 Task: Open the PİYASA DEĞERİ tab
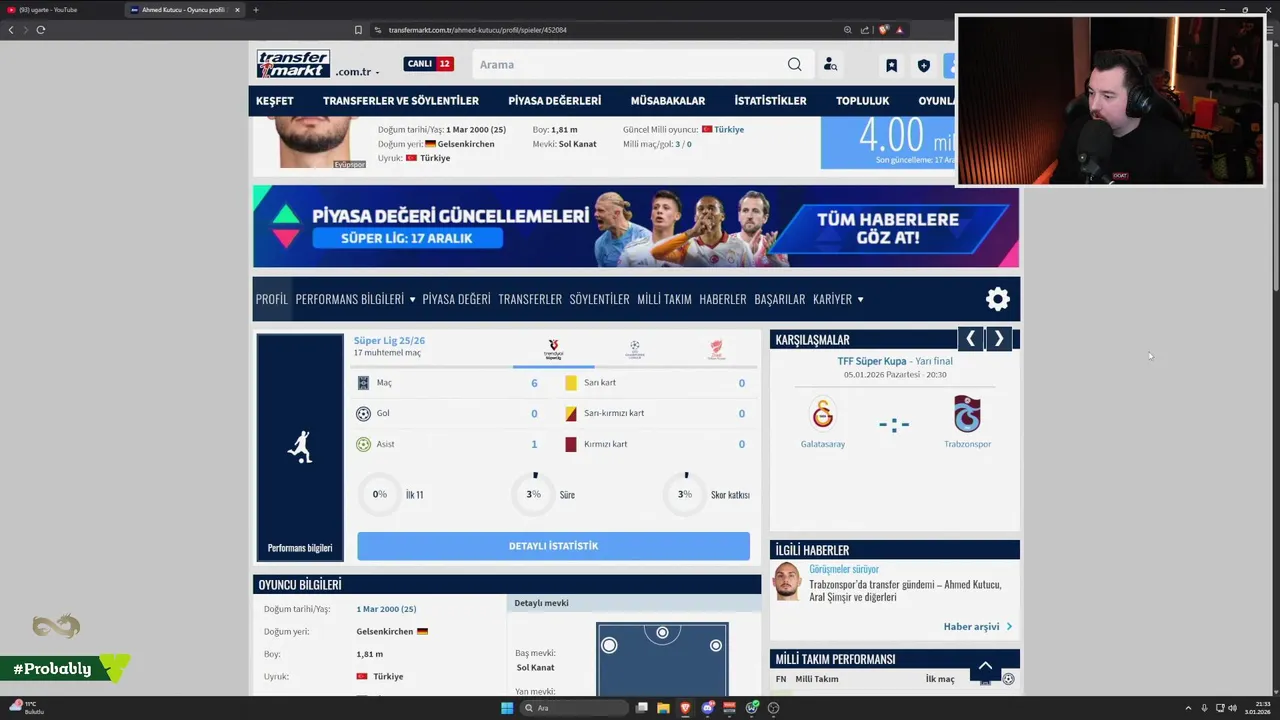coord(457,299)
